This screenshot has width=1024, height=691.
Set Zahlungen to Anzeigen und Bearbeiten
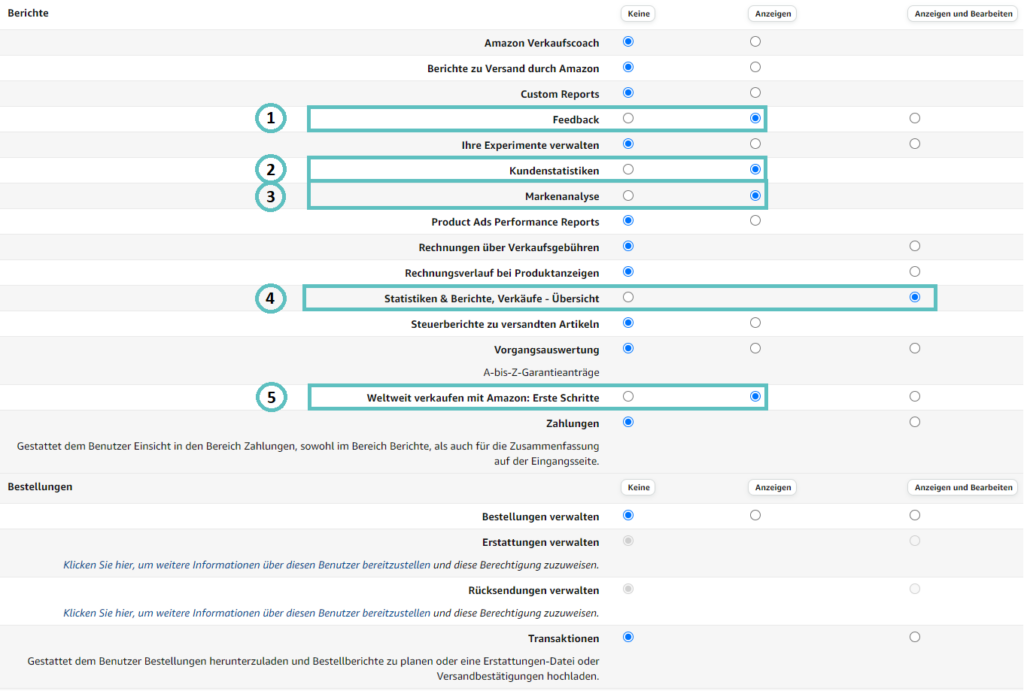tap(914, 422)
